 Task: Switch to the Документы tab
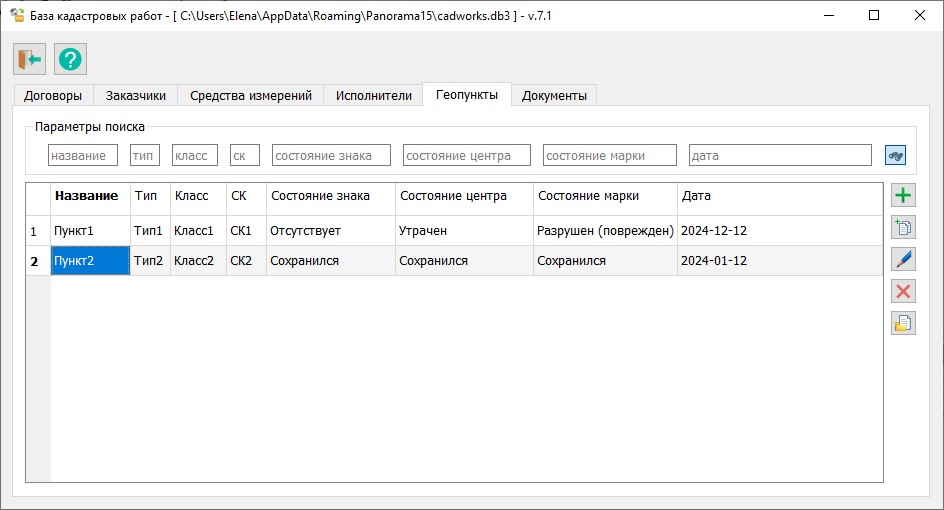pyautogui.click(x=554, y=95)
